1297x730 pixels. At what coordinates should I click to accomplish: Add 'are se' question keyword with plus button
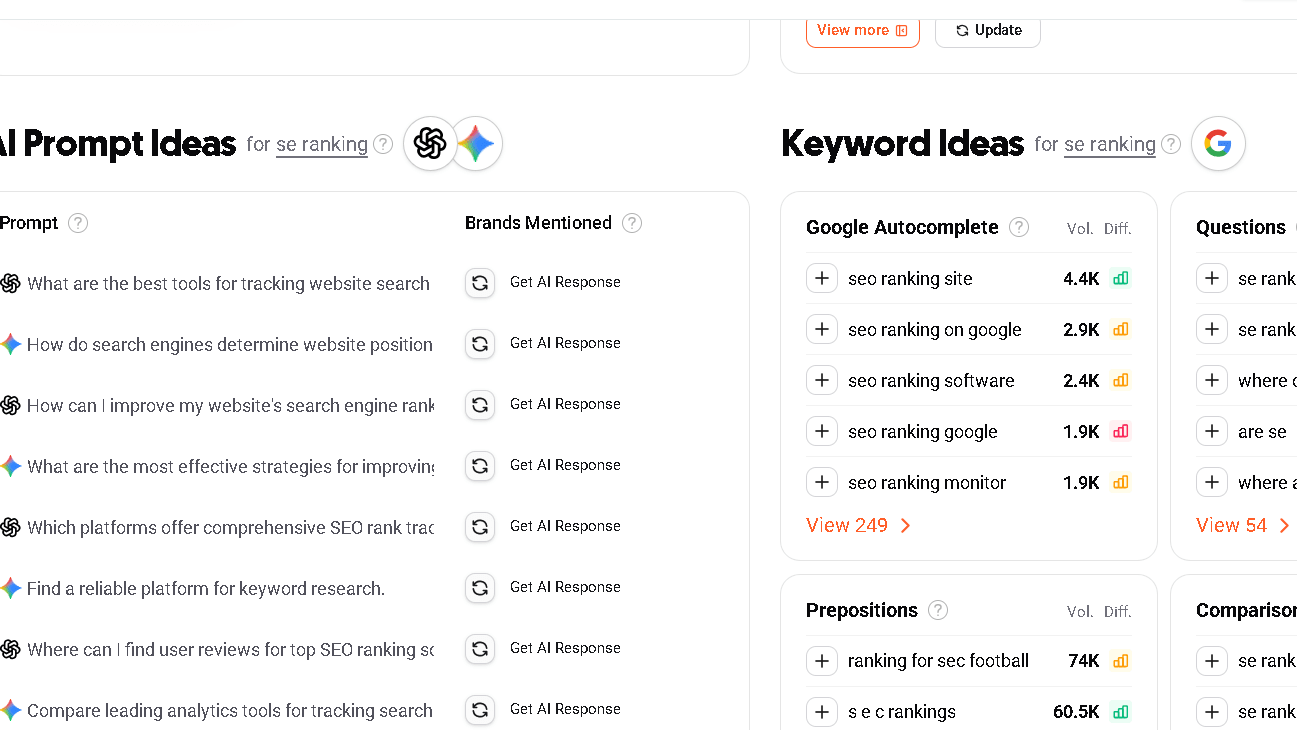coord(1212,431)
